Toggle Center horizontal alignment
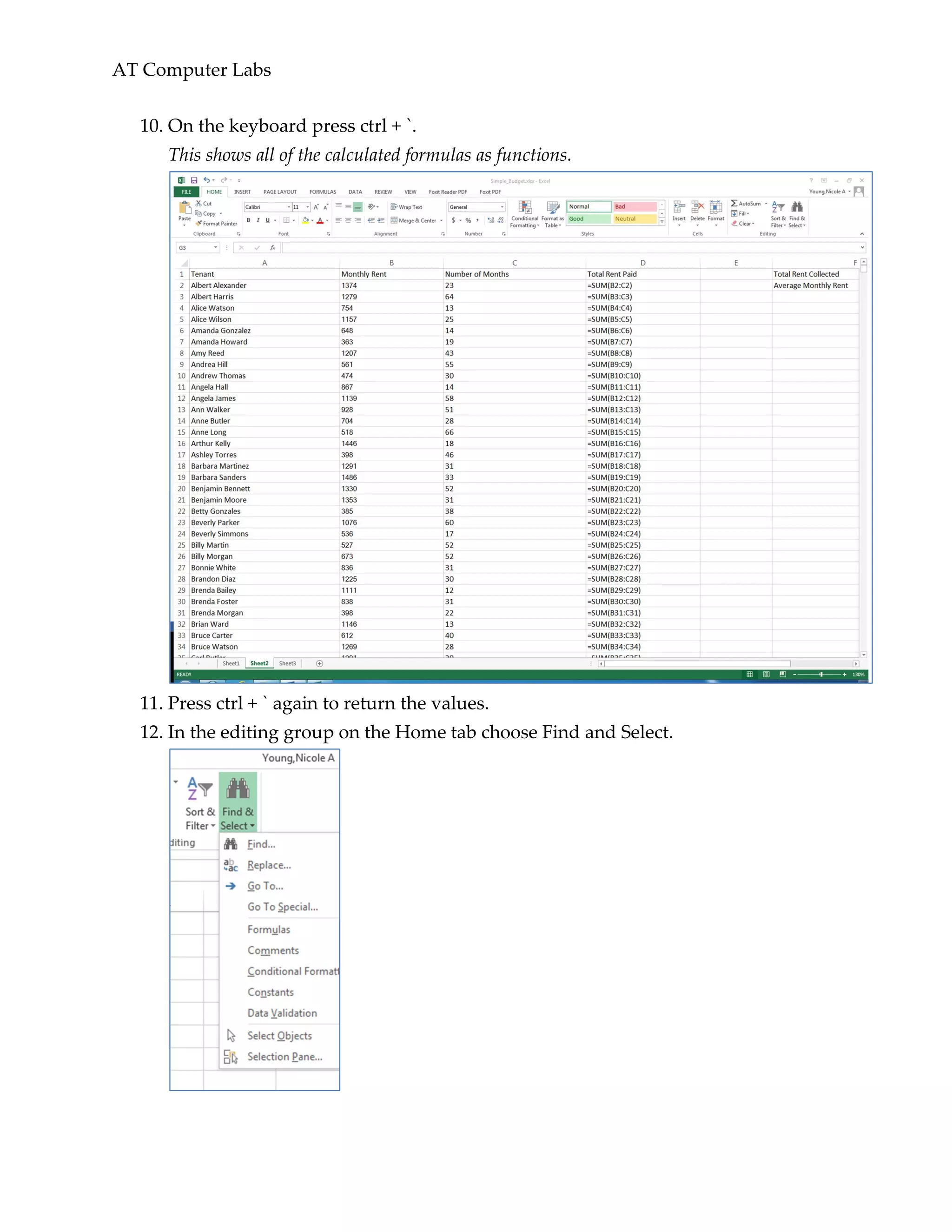952x1232 pixels. click(348, 220)
